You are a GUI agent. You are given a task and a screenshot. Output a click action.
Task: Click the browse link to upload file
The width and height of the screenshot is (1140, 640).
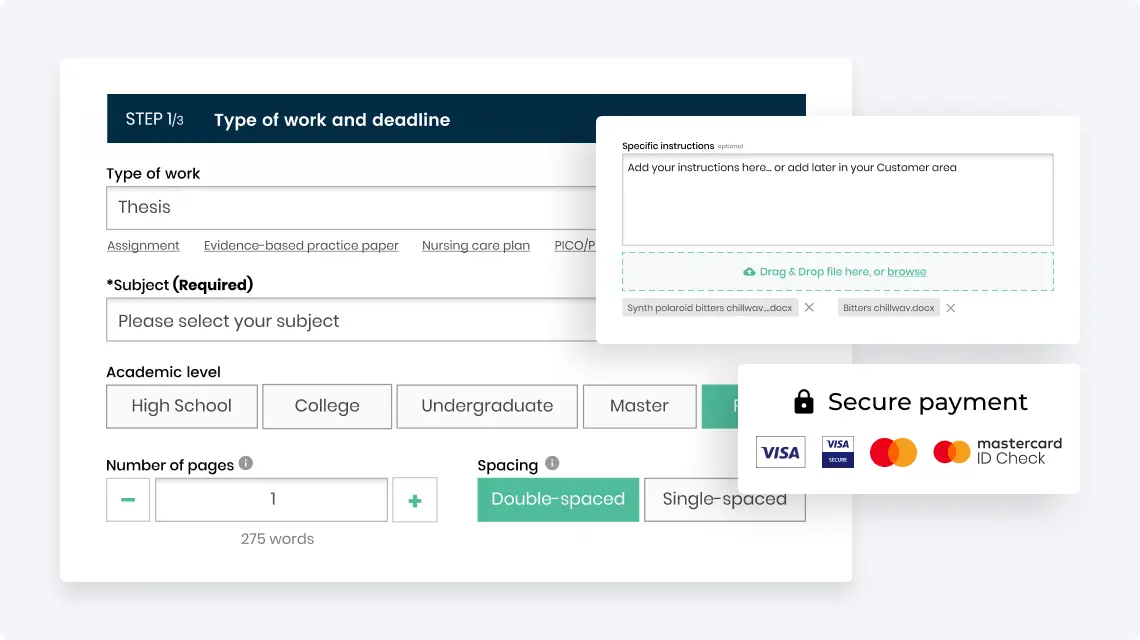[x=907, y=272]
